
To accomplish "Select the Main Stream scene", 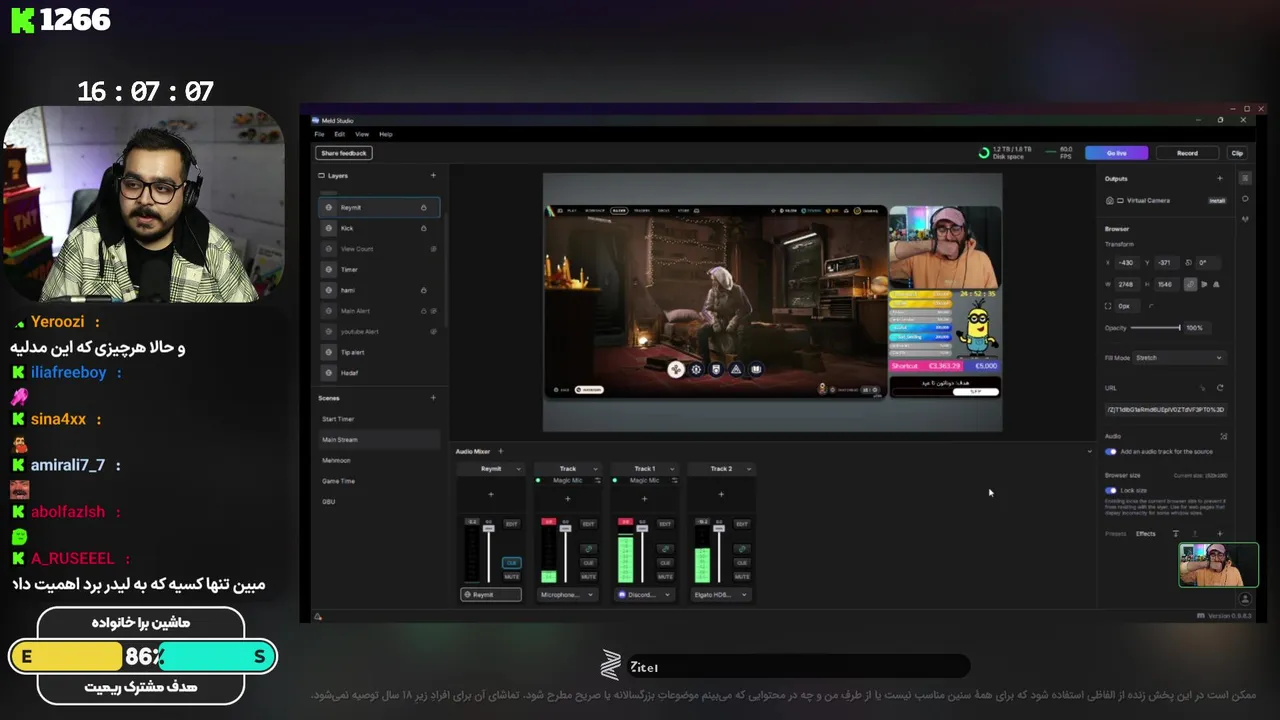I will coord(379,440).
